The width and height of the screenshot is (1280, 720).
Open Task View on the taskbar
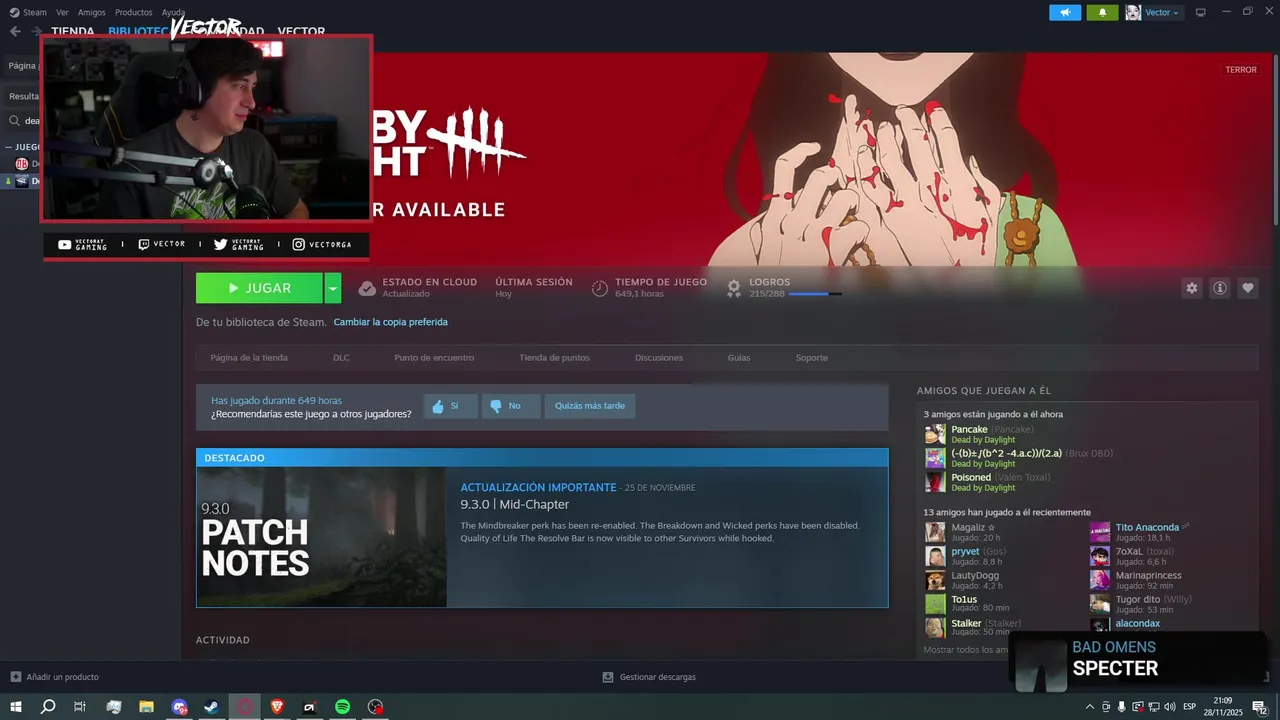tap(80, 707)
